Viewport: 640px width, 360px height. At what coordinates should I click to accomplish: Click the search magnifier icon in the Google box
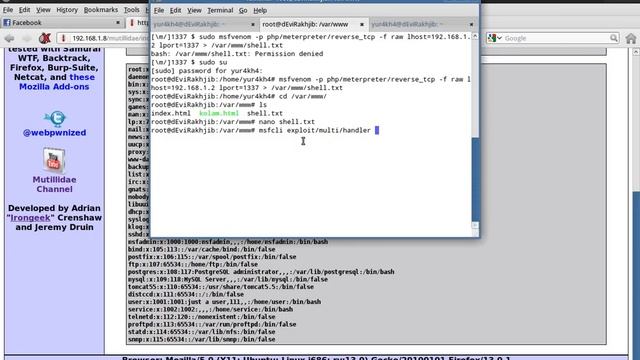tap(614, 38)
